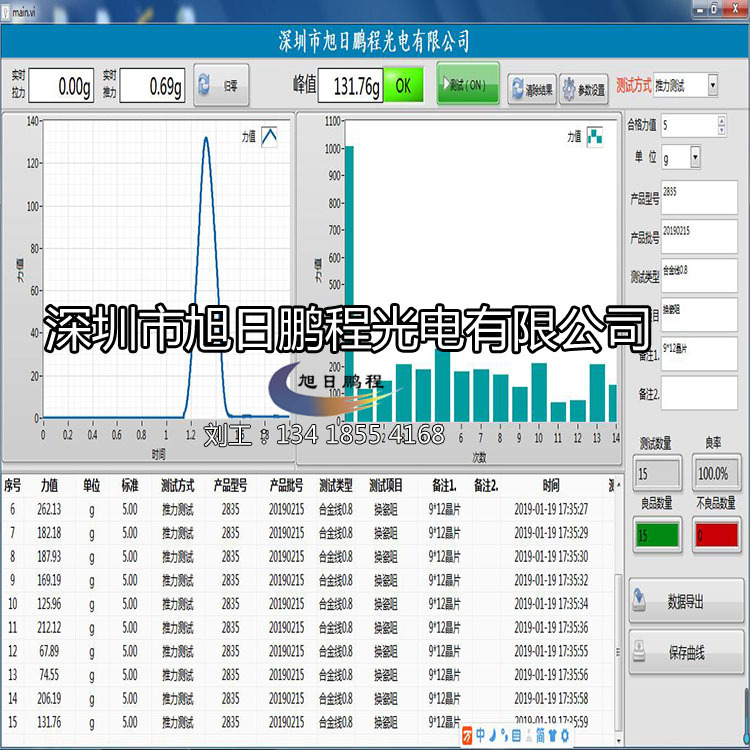750x750 pixels.
Task: Click the table's vertical scrollbar thumb
Action: [x=618, y=653]
